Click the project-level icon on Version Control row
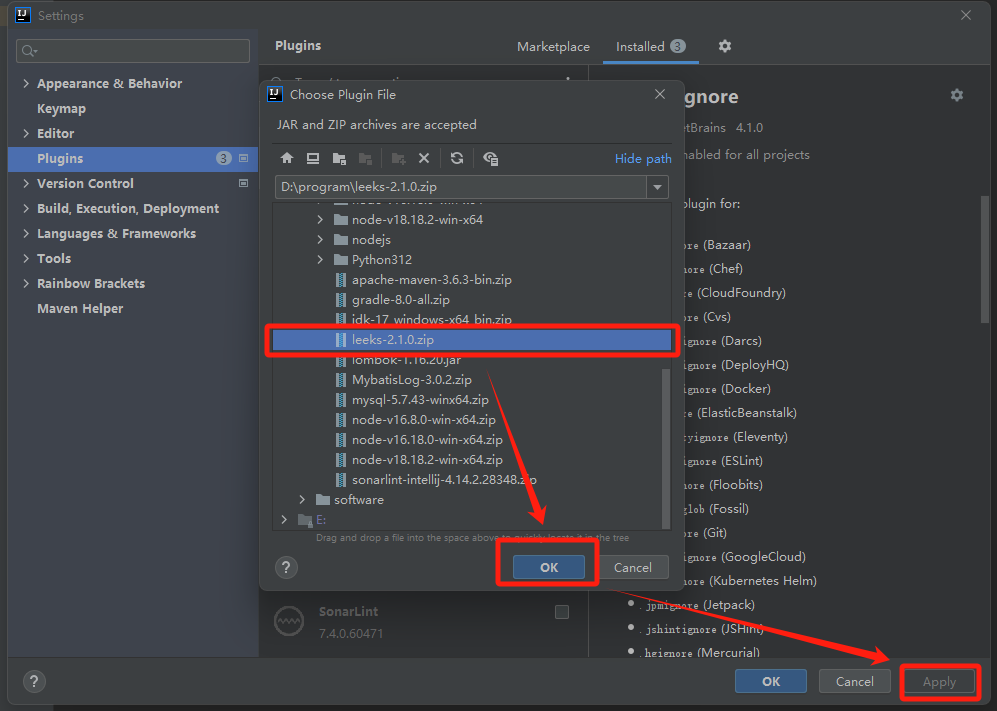Image resolution: width=997 pixels, height=711 pixels. [244, 183]
